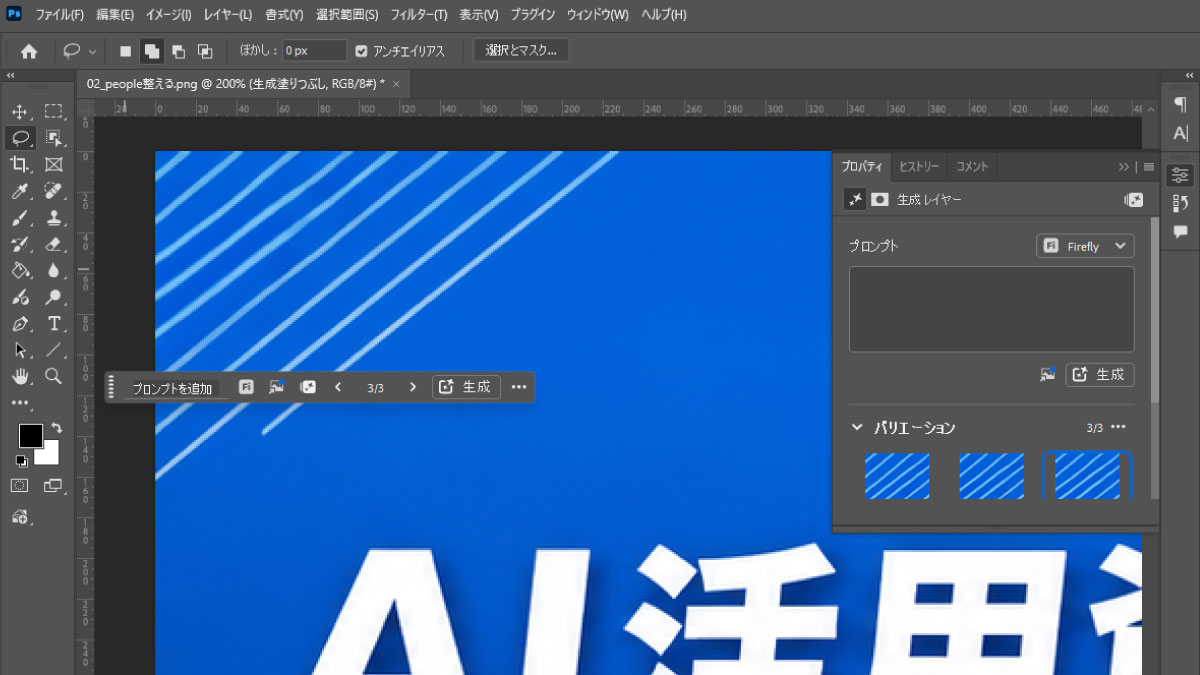Image resolution: width=1200 pixels, height=675 pixels.
Task: Toggle the Anti-alias checkbox
Action: pyautogui.click(x=362, y=51)
